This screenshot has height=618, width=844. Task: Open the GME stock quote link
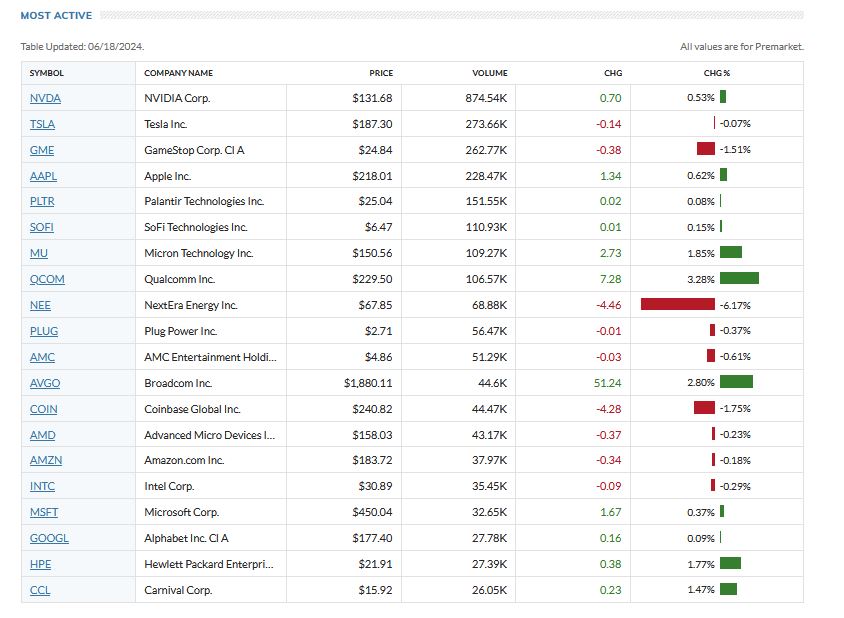pos(42,150)
